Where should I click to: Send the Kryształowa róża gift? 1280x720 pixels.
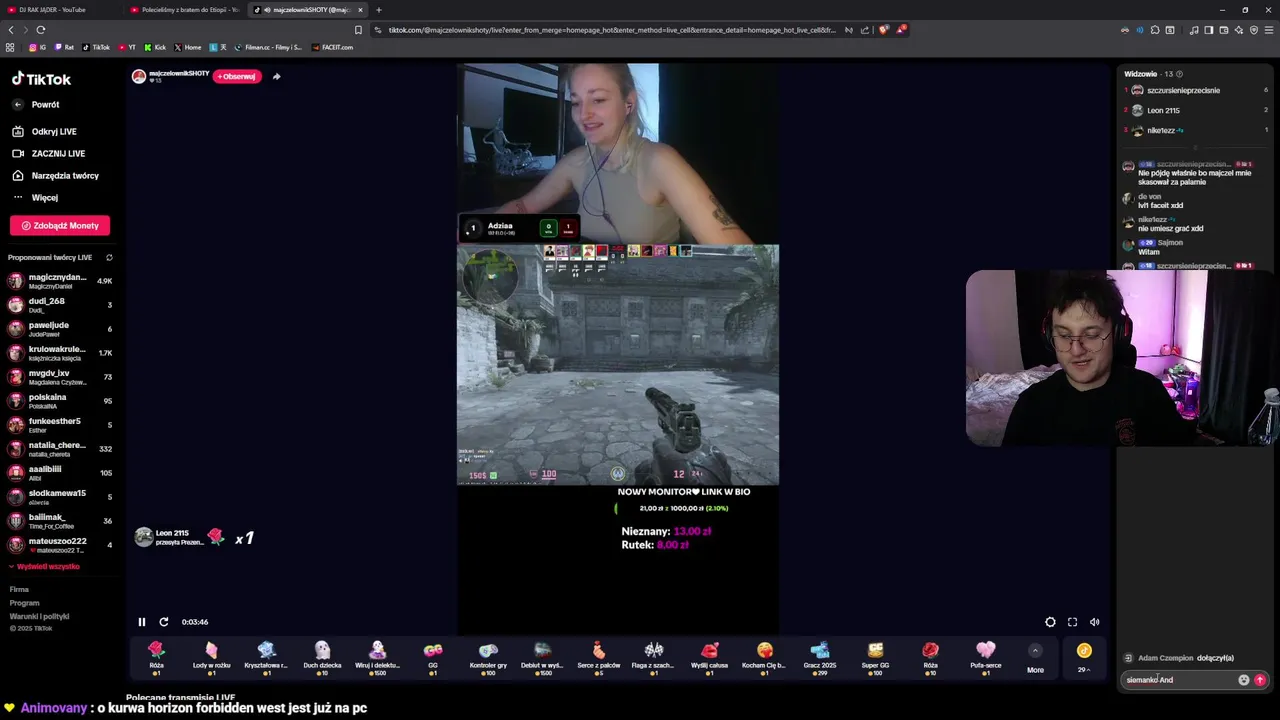click(x=266, y=659)
